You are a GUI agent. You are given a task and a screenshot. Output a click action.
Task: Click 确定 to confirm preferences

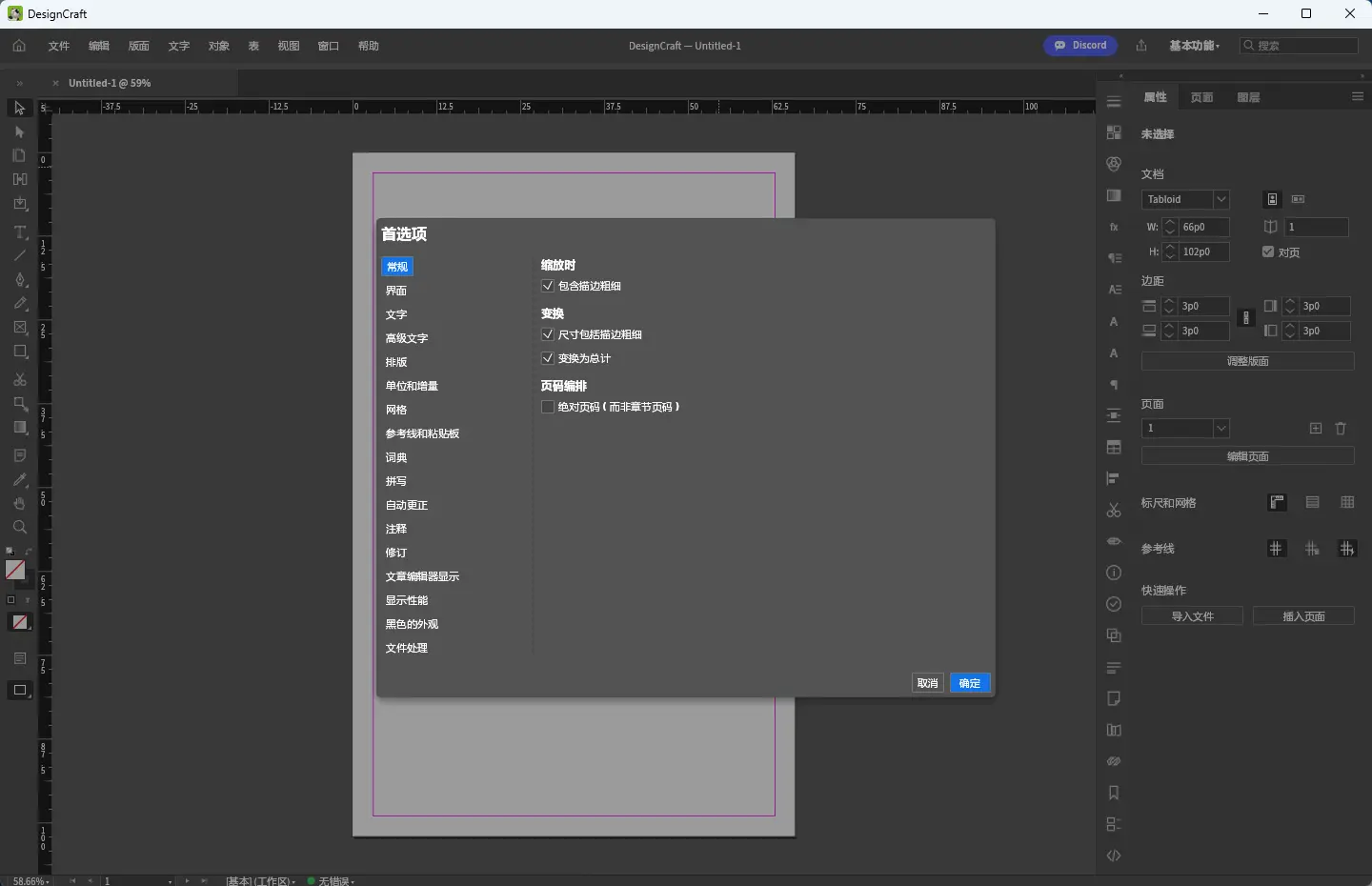(970, 683)
